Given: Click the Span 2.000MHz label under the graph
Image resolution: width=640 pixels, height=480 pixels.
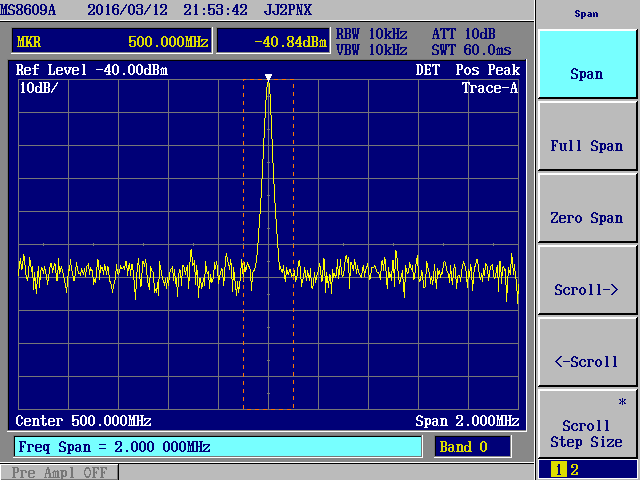Looking at the screenshot, I should (x=467, y=421).
